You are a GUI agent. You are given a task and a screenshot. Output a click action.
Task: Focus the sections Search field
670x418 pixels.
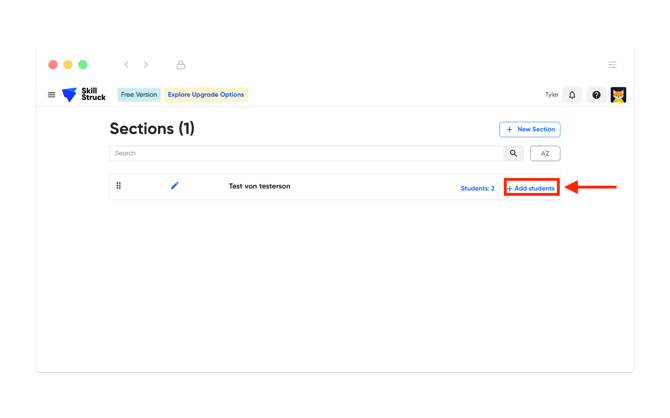pyautogui.click(x=305, y=154)
